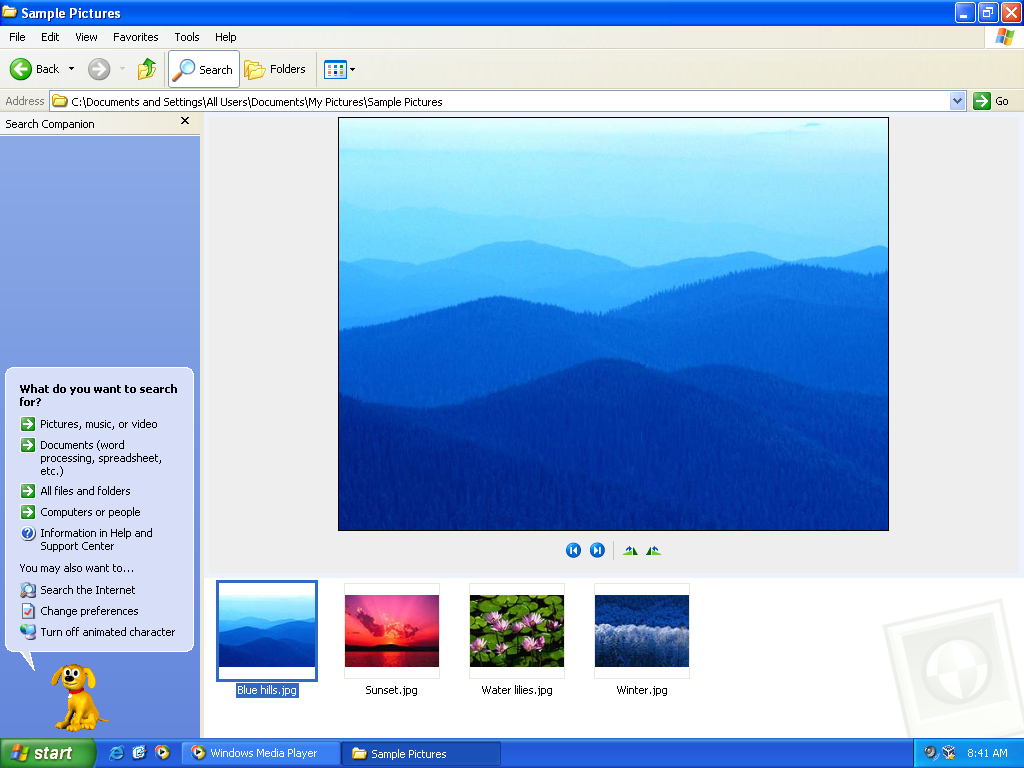Click the Search the Internet icon
This screenshot has width=1024, height=768.
27,590
